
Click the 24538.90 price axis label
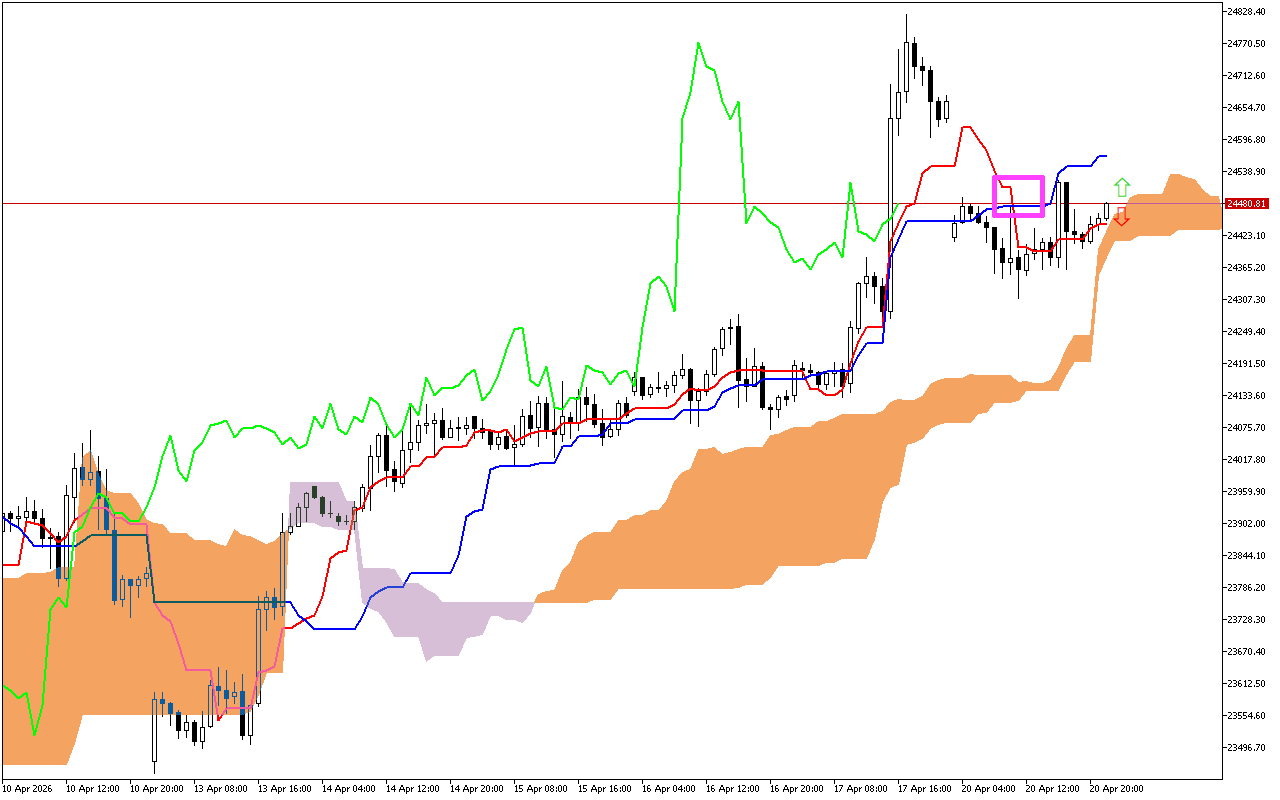point(1246,171)
